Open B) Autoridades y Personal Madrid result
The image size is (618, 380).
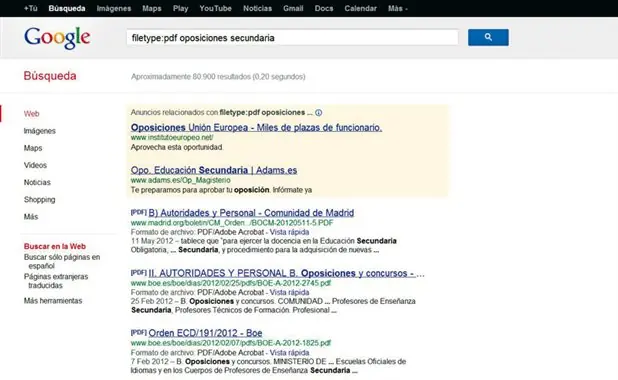pos(251,213)
